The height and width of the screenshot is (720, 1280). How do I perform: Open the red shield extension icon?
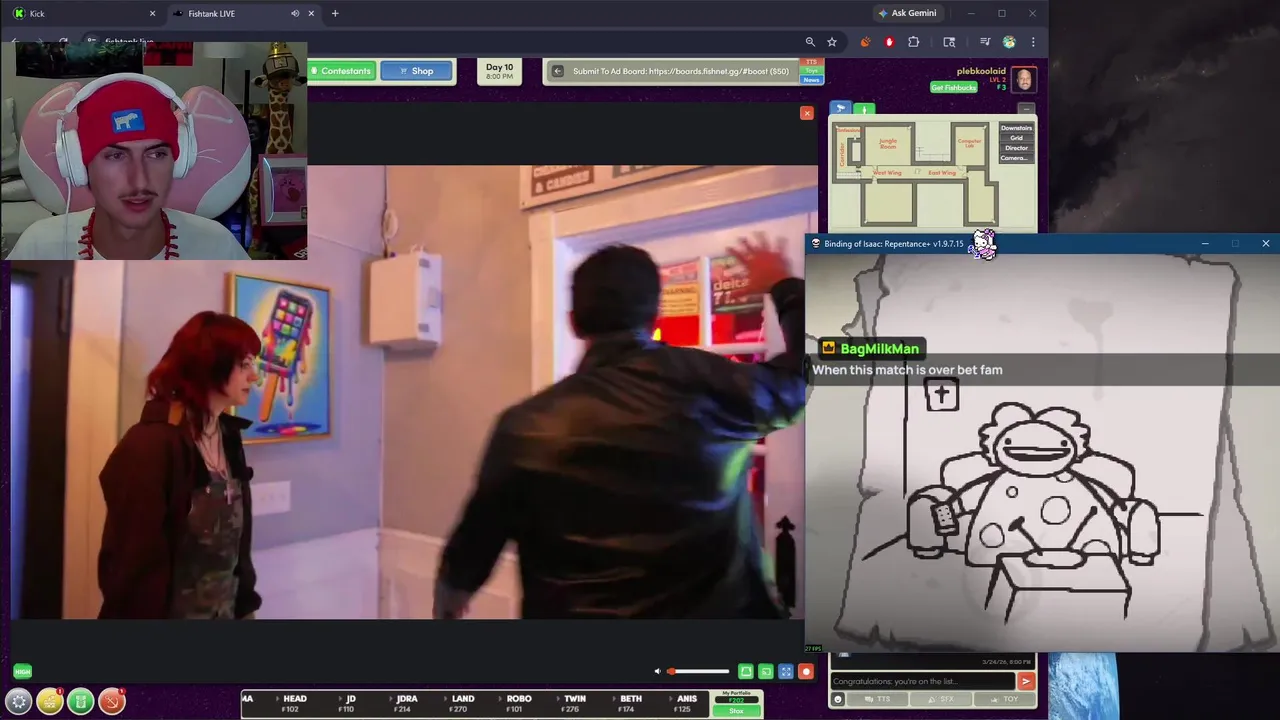click(889, 42)
